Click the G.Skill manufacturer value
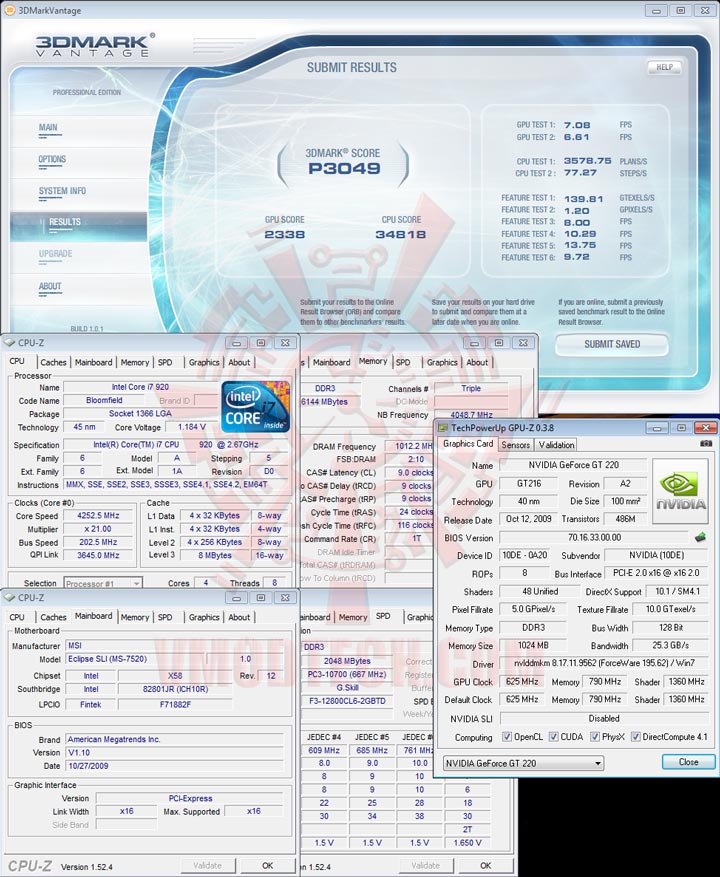720x877 pixels. click(347, 687)
